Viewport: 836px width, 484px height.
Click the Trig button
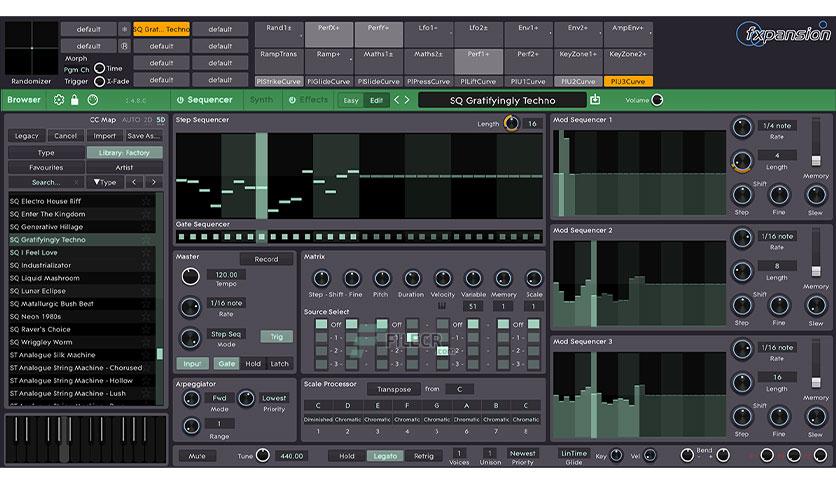click(x=277, y=336)
